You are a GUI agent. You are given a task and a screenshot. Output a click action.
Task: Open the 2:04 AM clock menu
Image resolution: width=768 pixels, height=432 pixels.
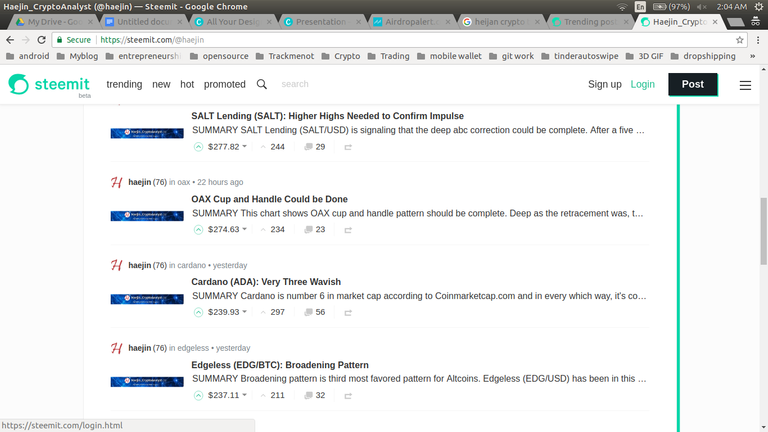[x=732, y=7]
